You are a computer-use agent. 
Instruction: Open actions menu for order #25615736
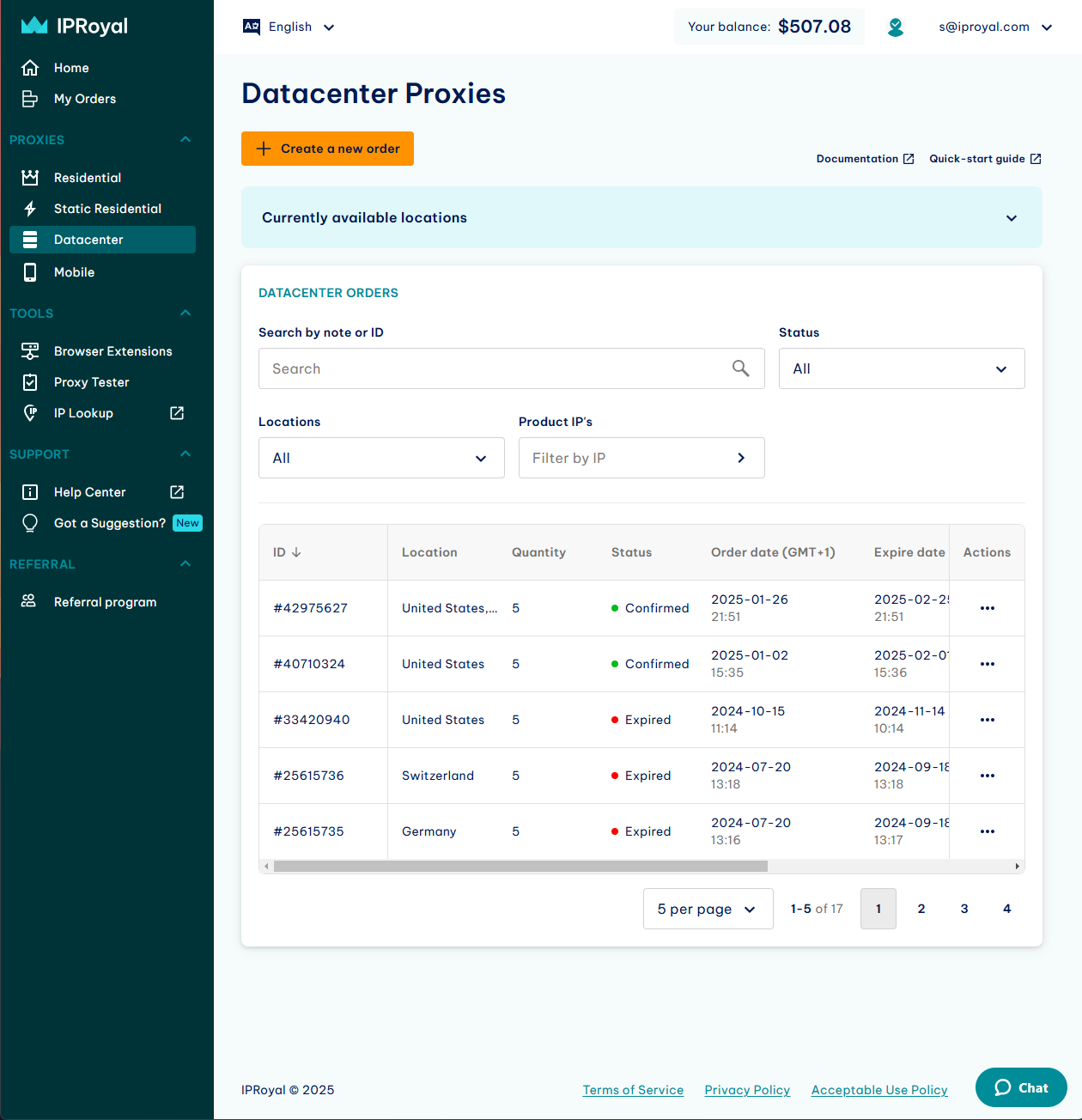tap(988, 776)
